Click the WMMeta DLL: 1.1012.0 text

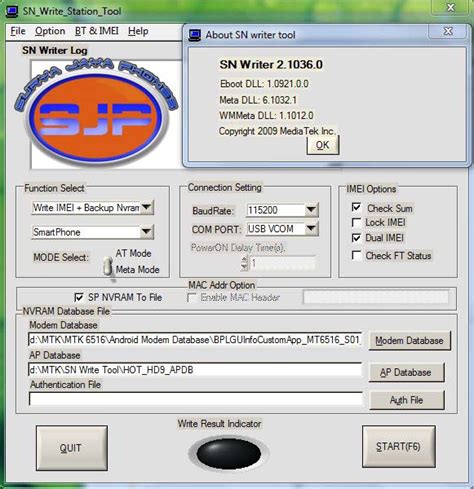(266, 116)
